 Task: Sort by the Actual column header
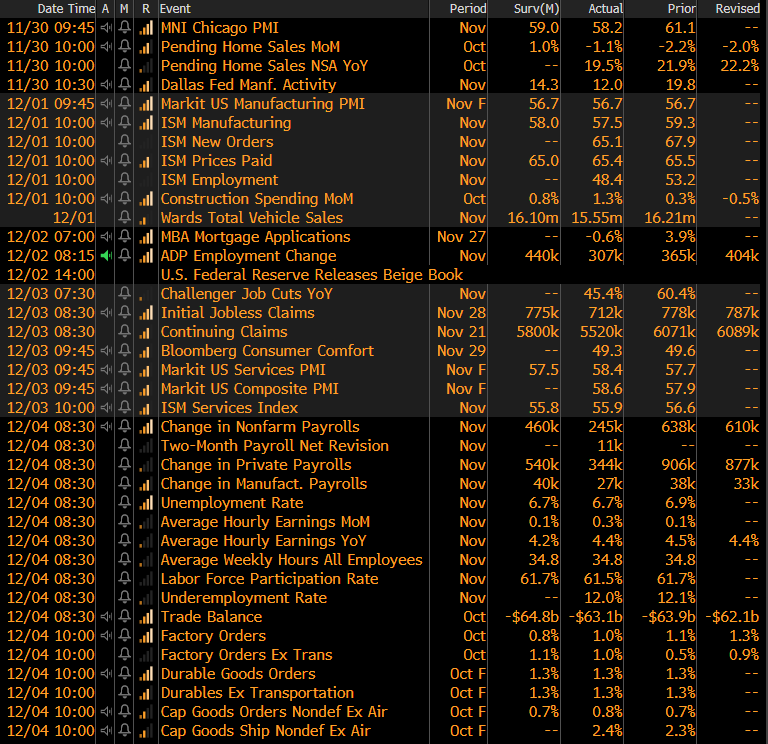(606, 8)
